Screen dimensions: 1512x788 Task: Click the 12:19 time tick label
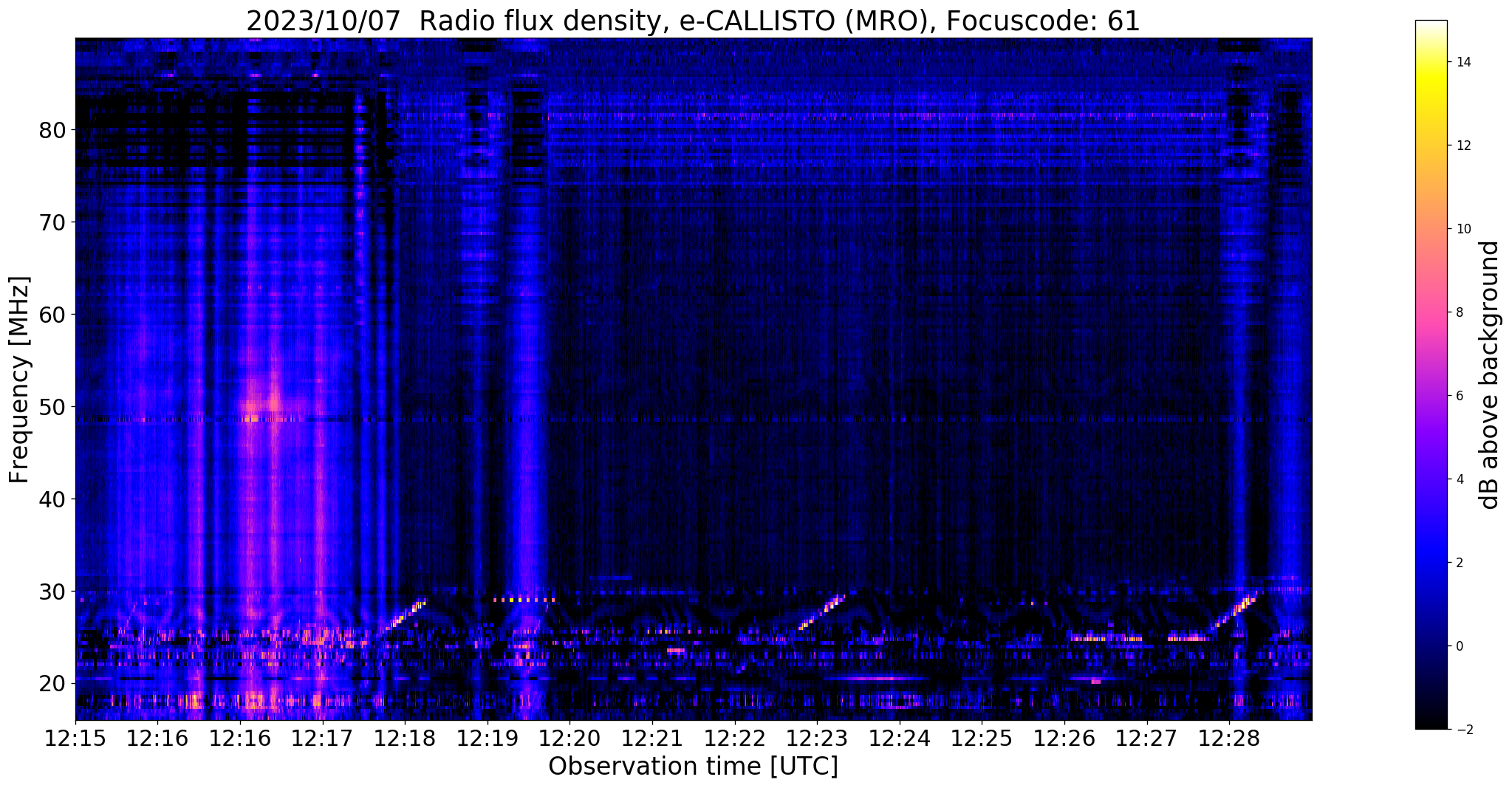tap(488, 738)
